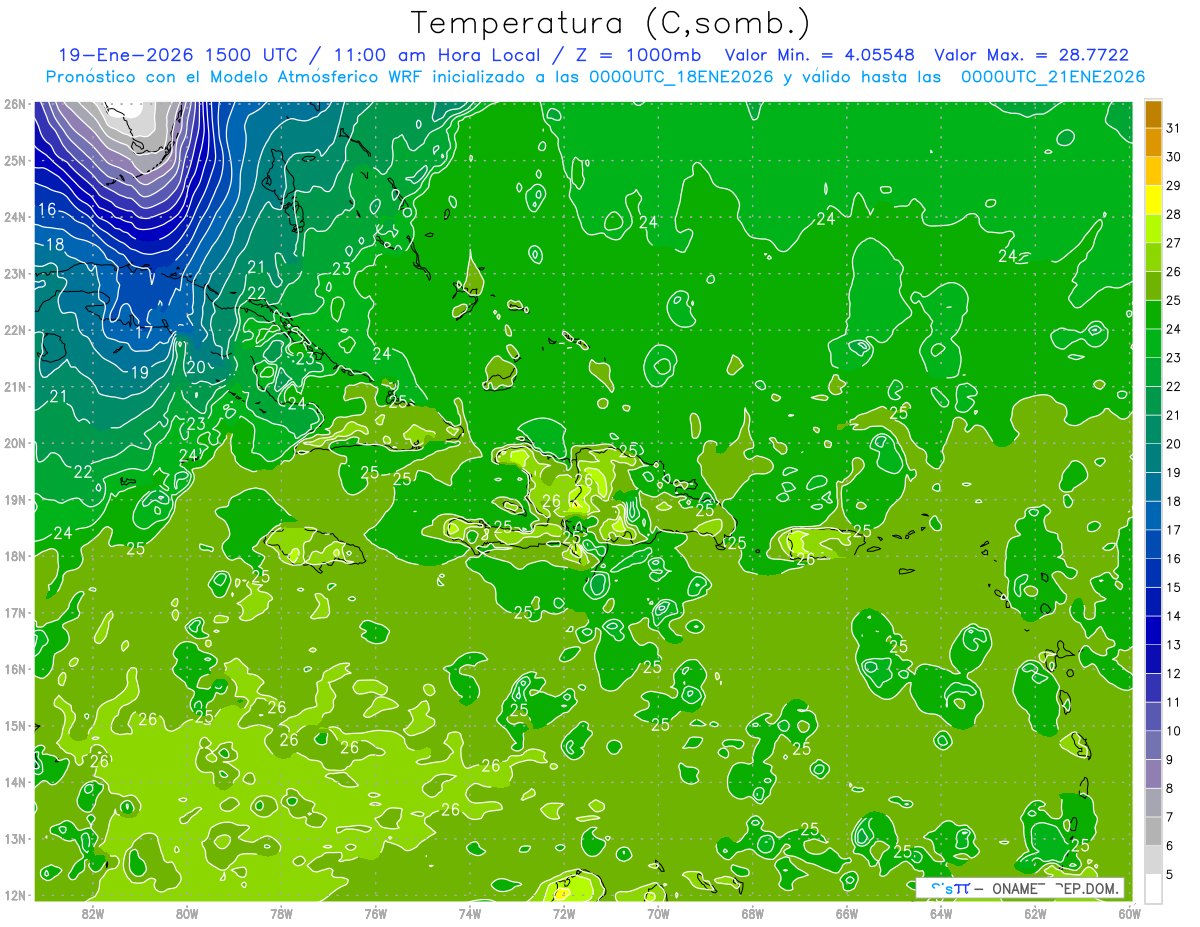The height and width of the screenshot is (927, 1200).
Task: Click legend scale value 13
Action: (x=1173, y=644)
